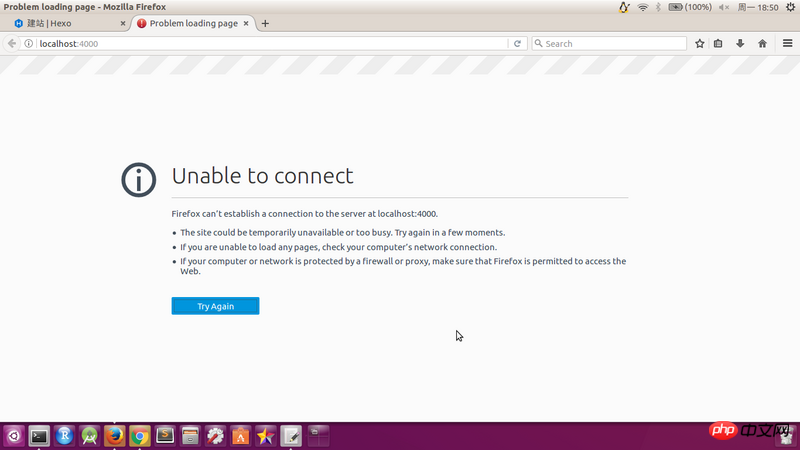
Task: Launch Google Chrome from the dock
Action: [x=140, y=436]
